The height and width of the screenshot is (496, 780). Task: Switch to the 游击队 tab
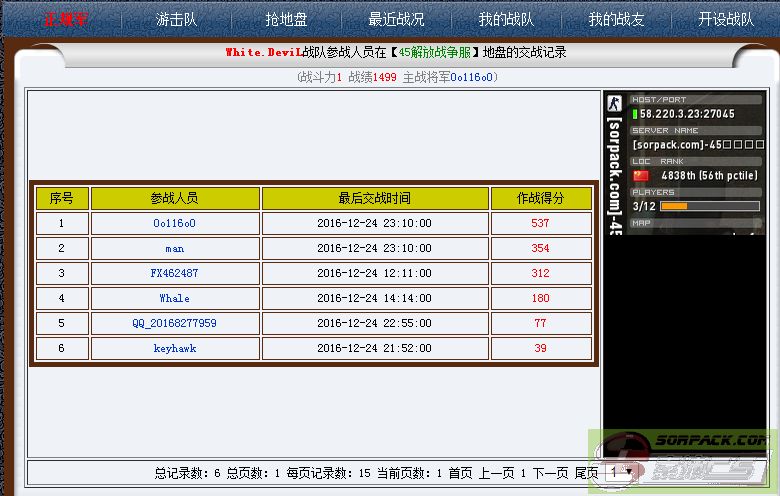pos(176,19)
